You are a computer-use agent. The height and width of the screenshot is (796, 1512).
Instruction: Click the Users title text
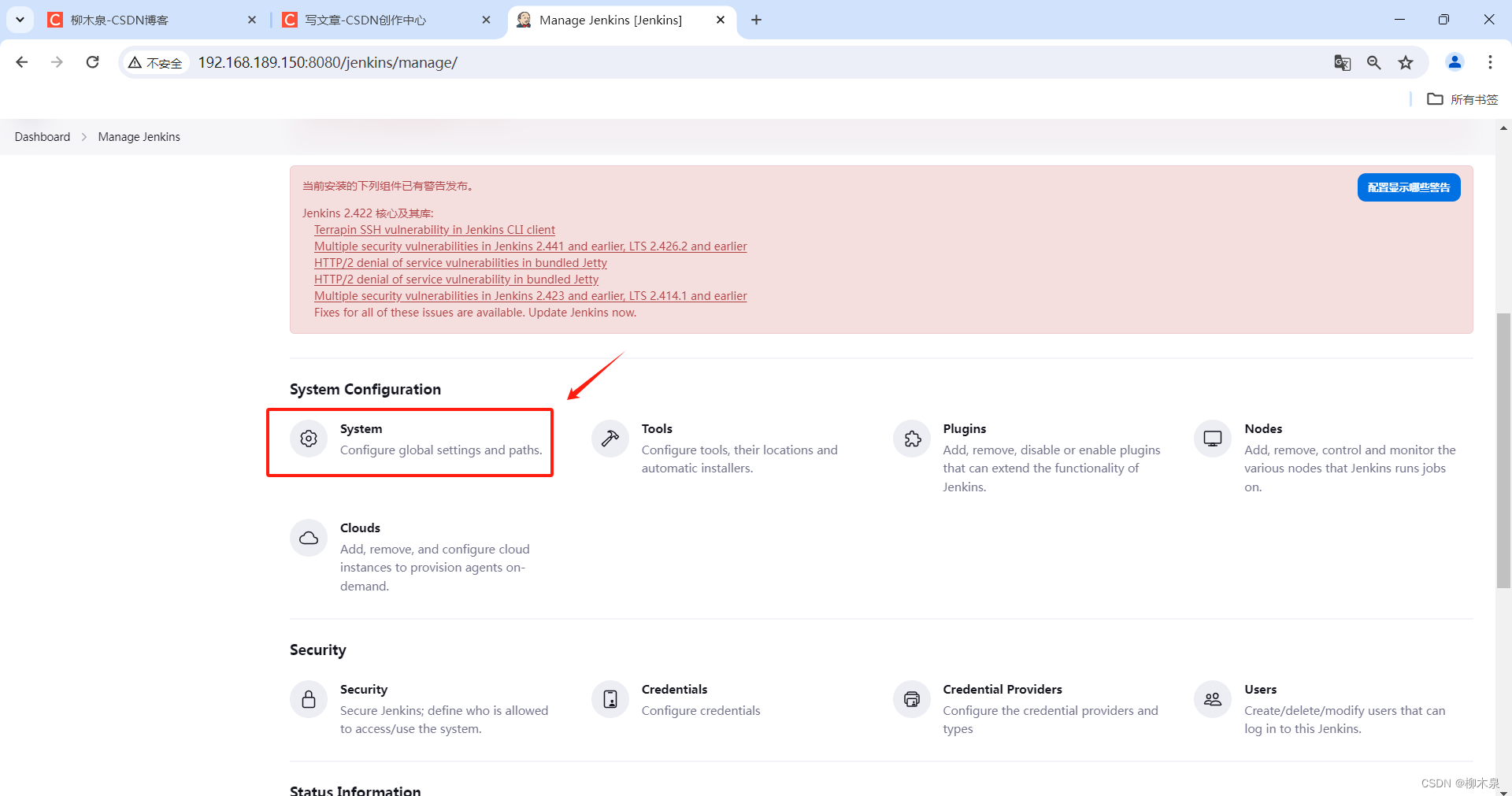(1261, 690)
